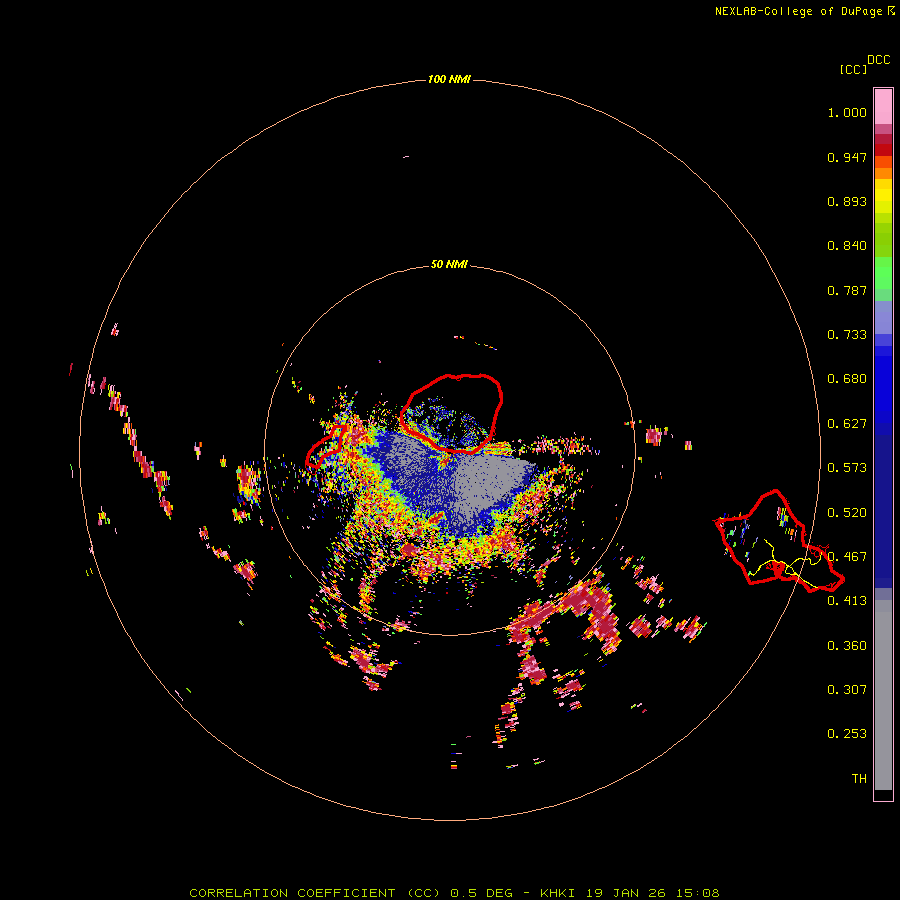The height and width of the screenshot is (900, 900).
Task: Click the TH threshold label
Action: pyautogui.click(x=859, y=779)
